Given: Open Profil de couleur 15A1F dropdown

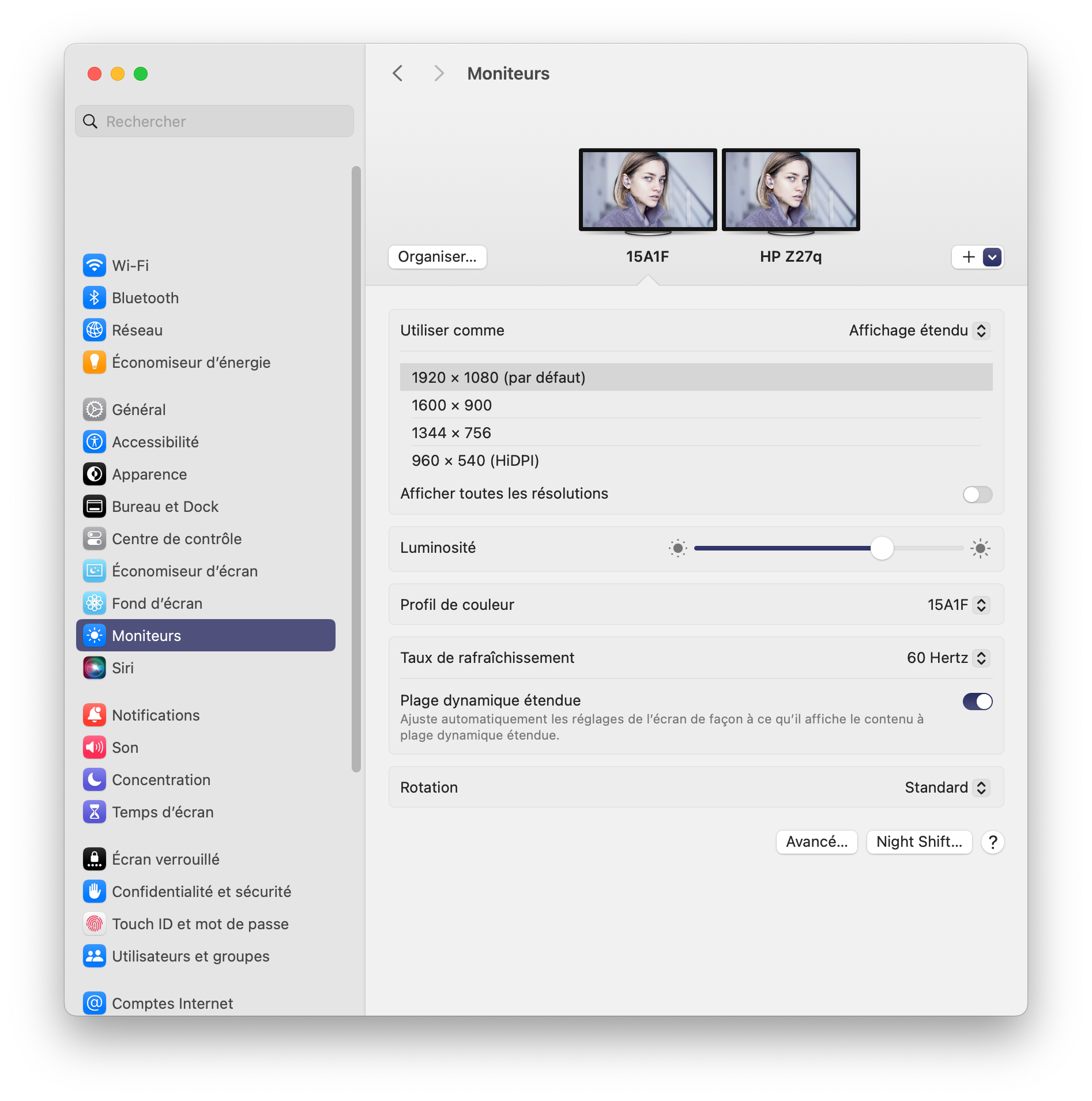Looking at the screenshot, I should (958, 605).
